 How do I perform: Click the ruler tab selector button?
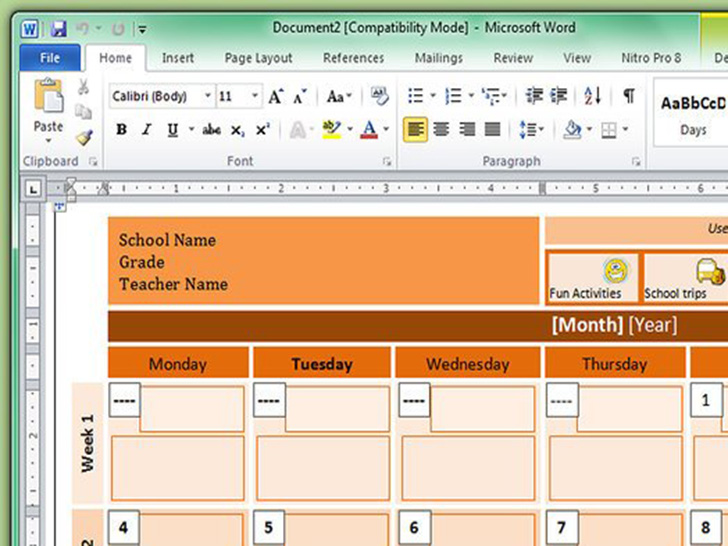click(33, 189)
